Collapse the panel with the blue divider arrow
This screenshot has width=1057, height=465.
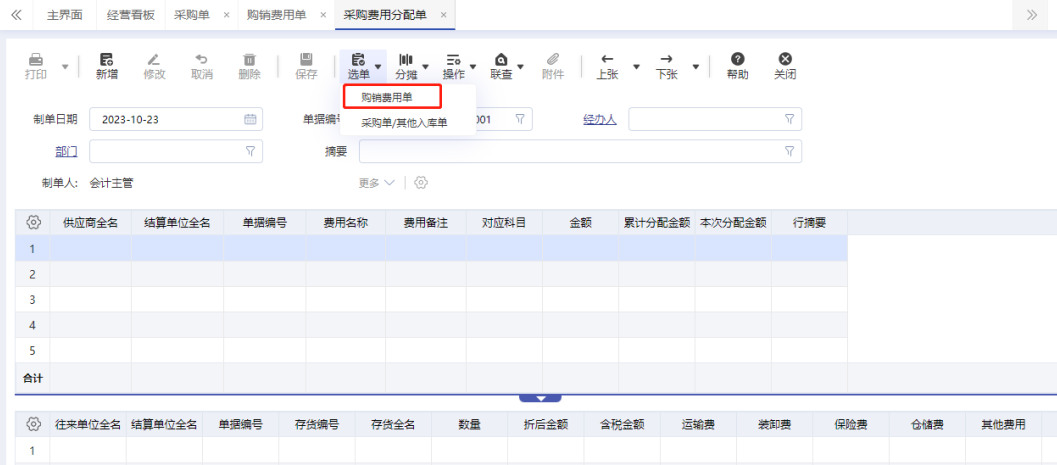[x=540, y=397]
